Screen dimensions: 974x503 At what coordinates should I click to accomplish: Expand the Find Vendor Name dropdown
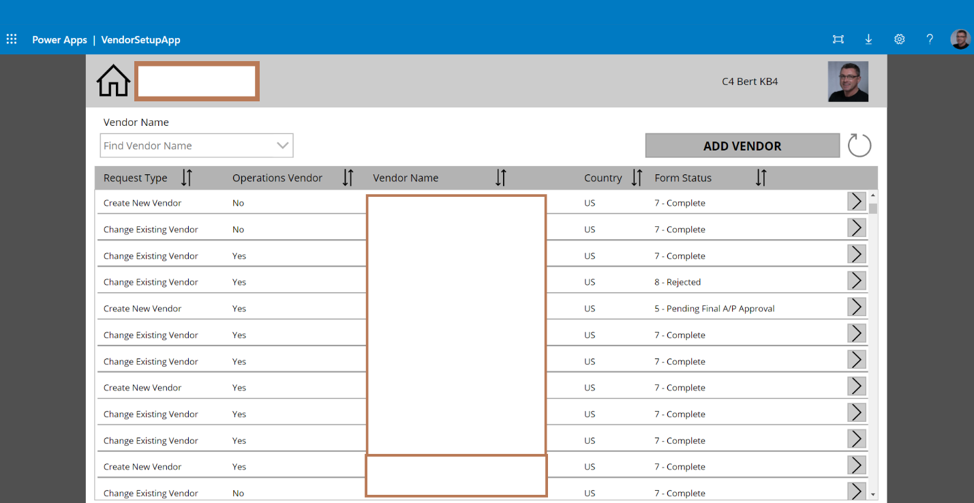click(282, 146)
